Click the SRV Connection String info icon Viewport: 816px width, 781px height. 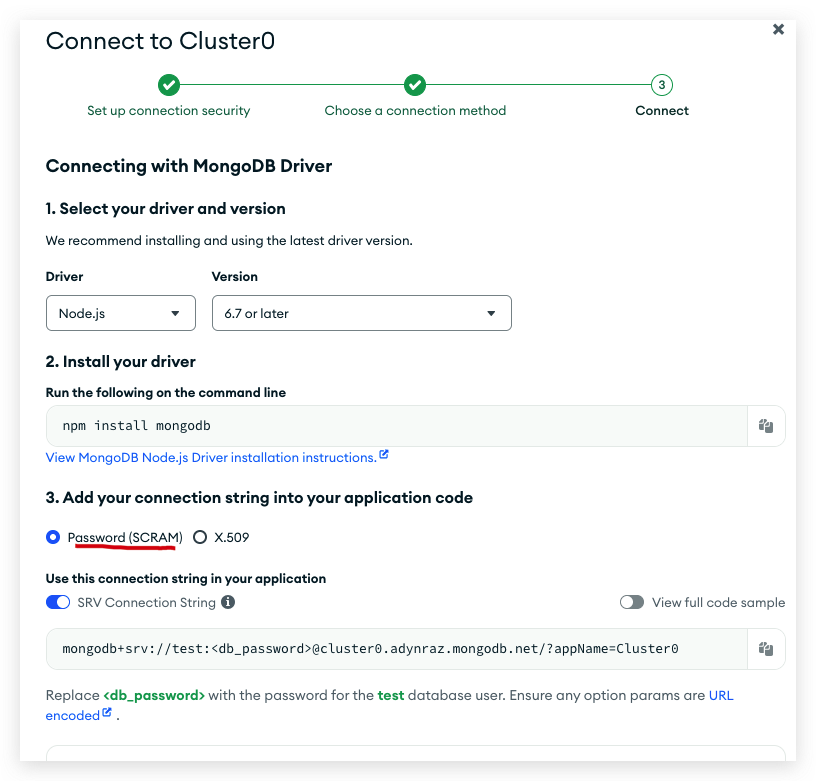tap(228, 602)
